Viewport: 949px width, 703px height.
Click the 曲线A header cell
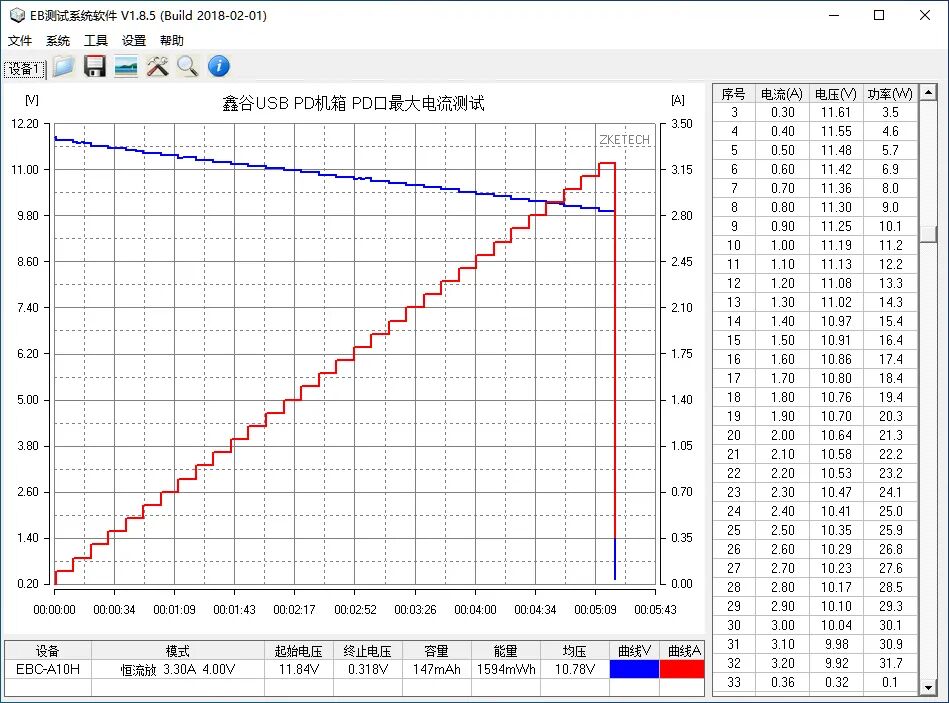pyautogui.click(x=682, y=651)
